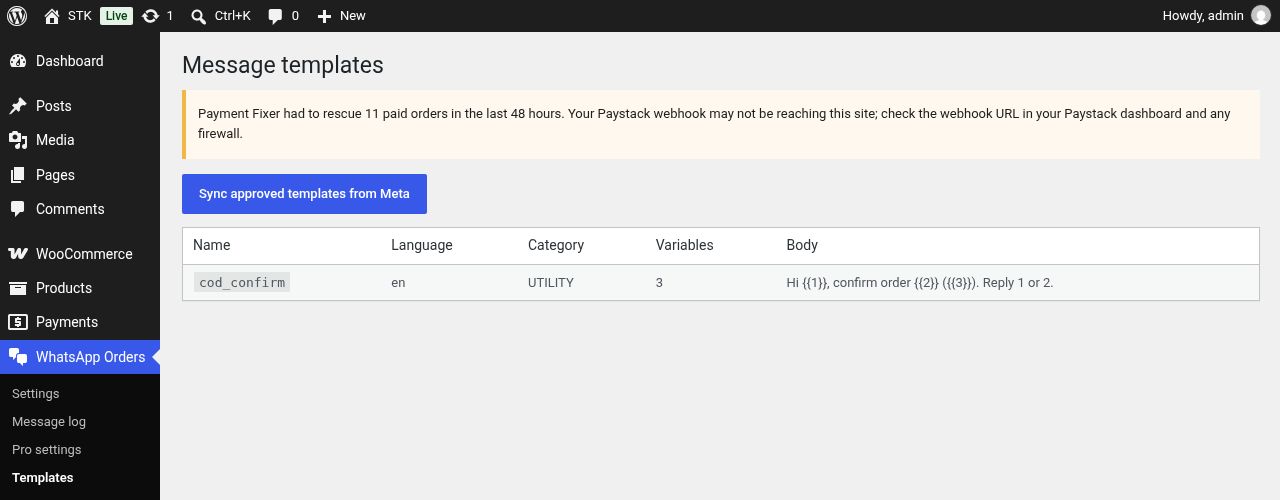This screenshot has width=1280, height=500.
Task: Click the Products archive box icon
Action: 18,288
